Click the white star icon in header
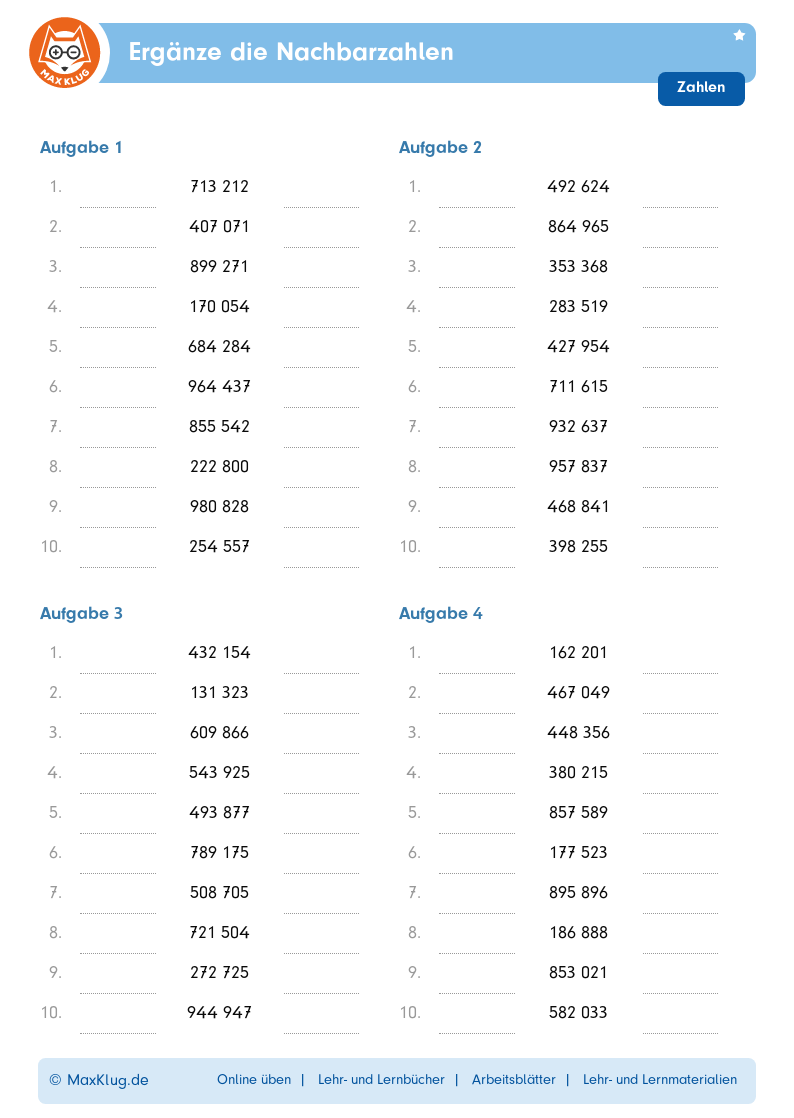The image size is (794, 1118). (x=739, y=35)
